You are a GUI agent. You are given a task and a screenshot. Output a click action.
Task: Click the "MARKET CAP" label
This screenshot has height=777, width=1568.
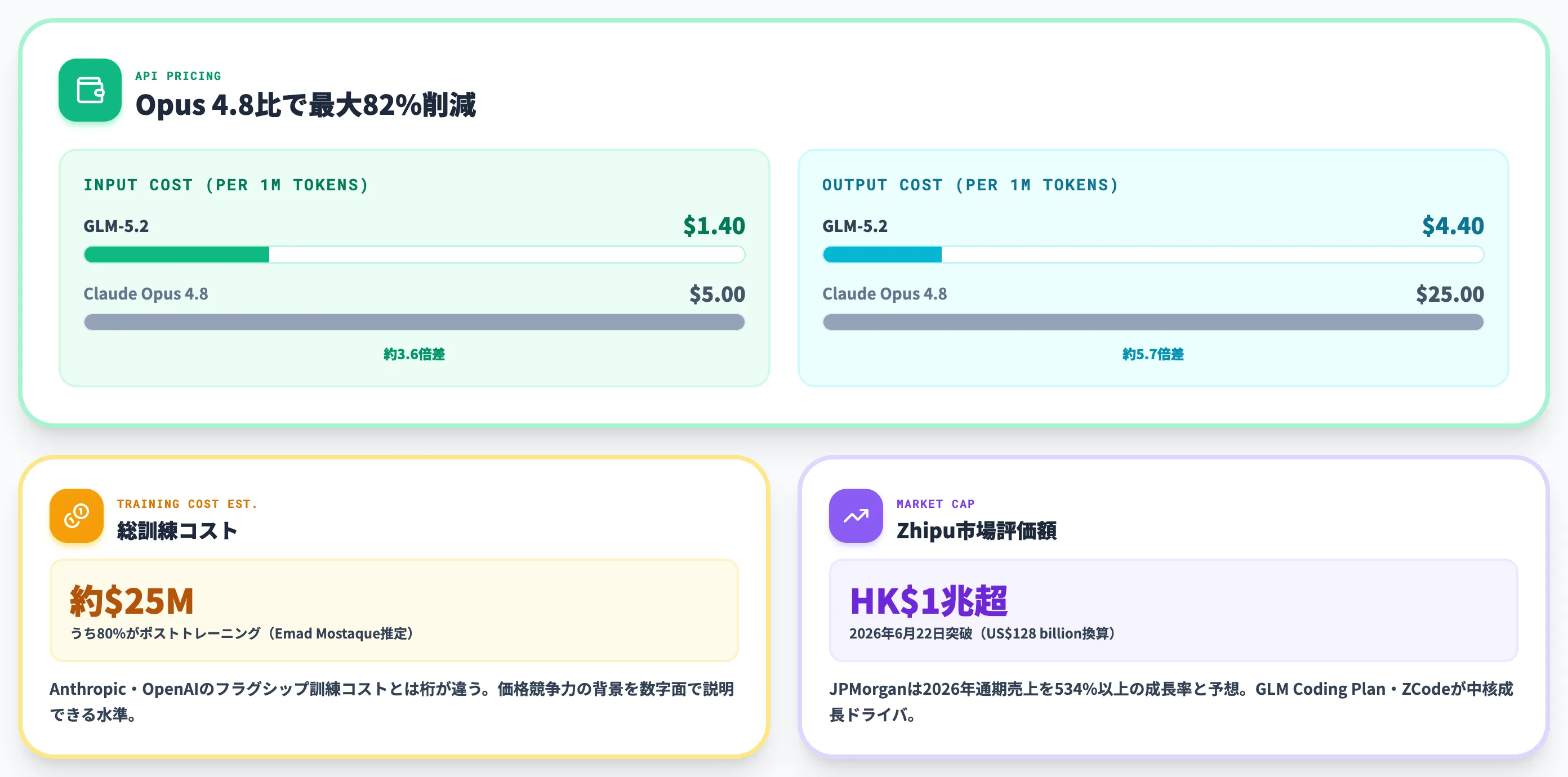936,504
